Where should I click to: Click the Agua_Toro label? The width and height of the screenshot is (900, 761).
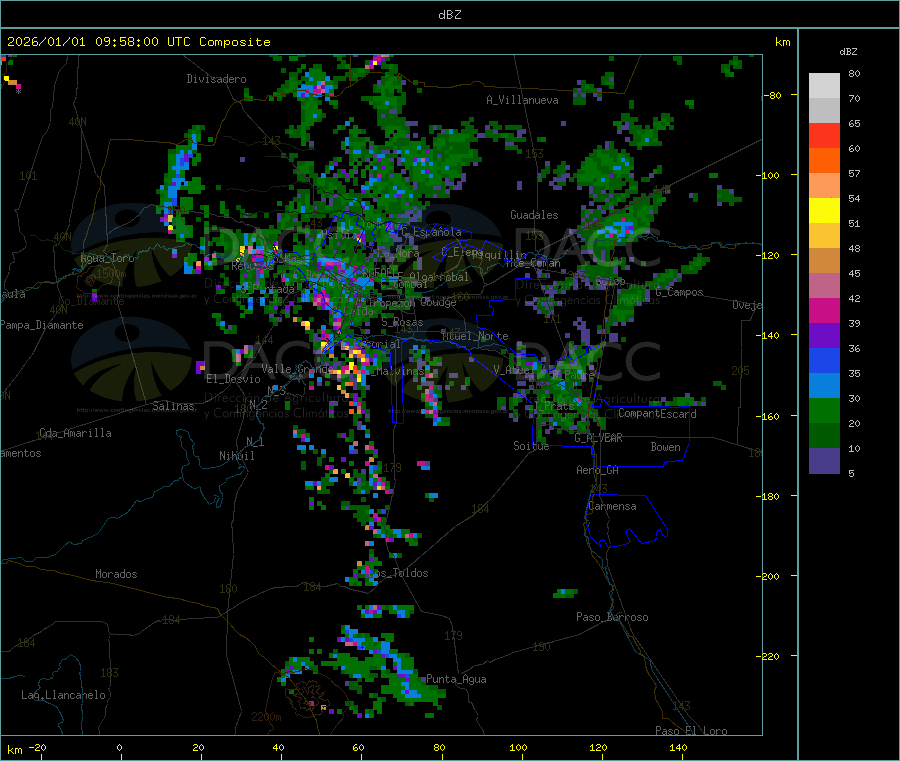pos(107,258)
